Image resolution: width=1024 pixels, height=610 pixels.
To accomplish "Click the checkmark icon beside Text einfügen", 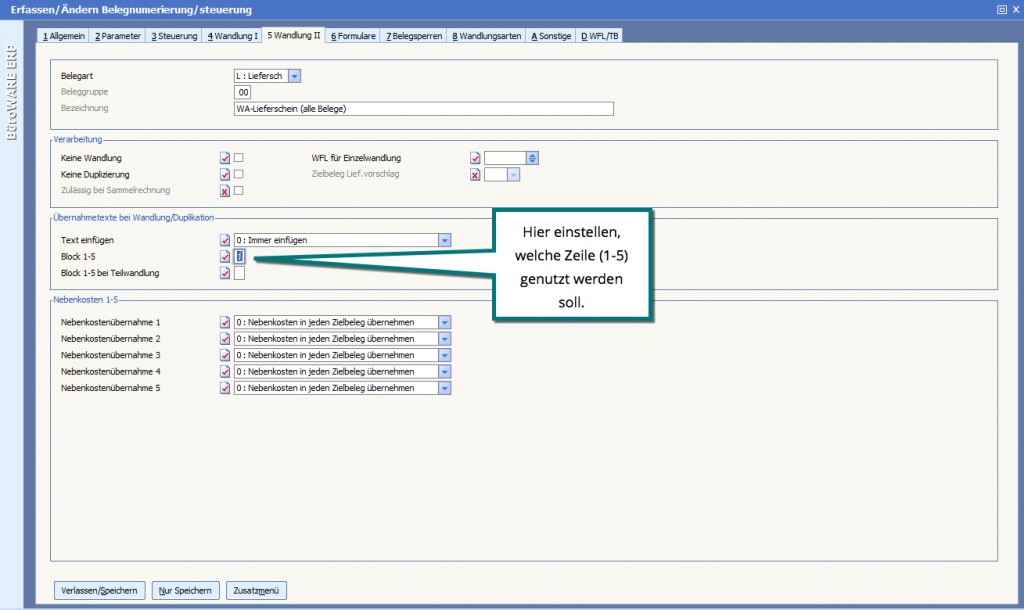I will click(x=225, y=240).
